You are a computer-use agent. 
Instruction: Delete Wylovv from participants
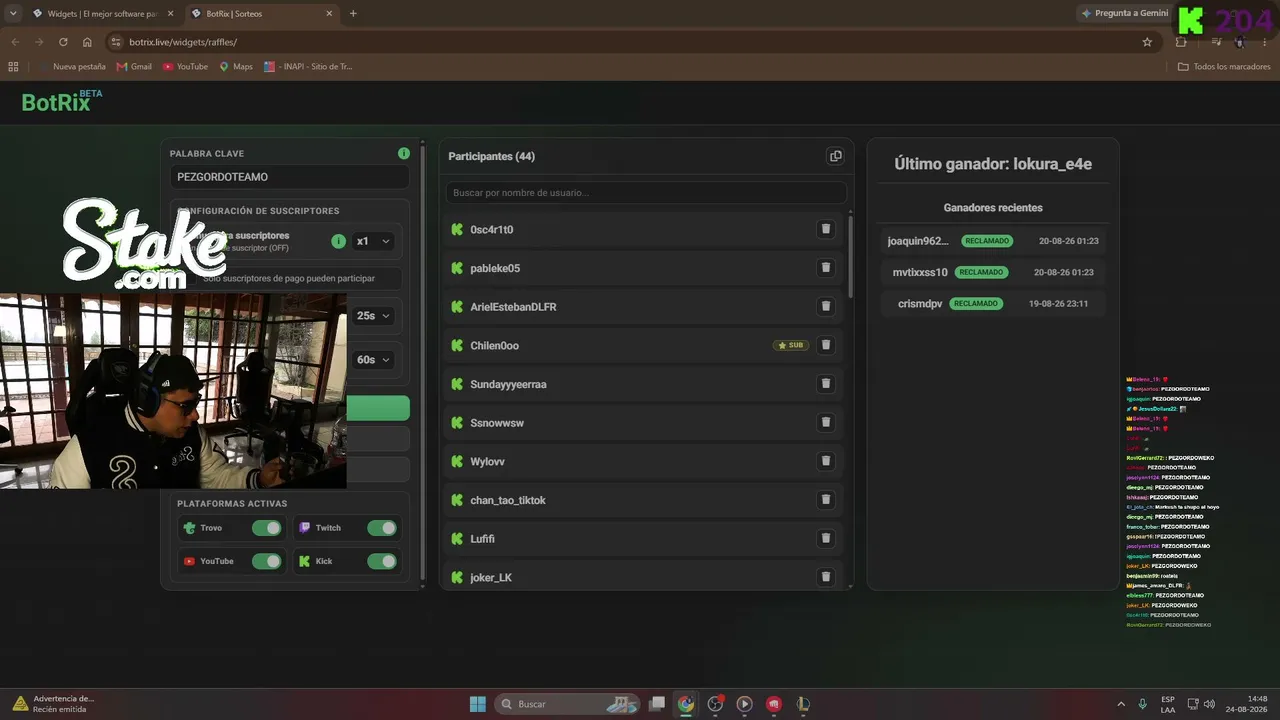click(x=826, y=461)
